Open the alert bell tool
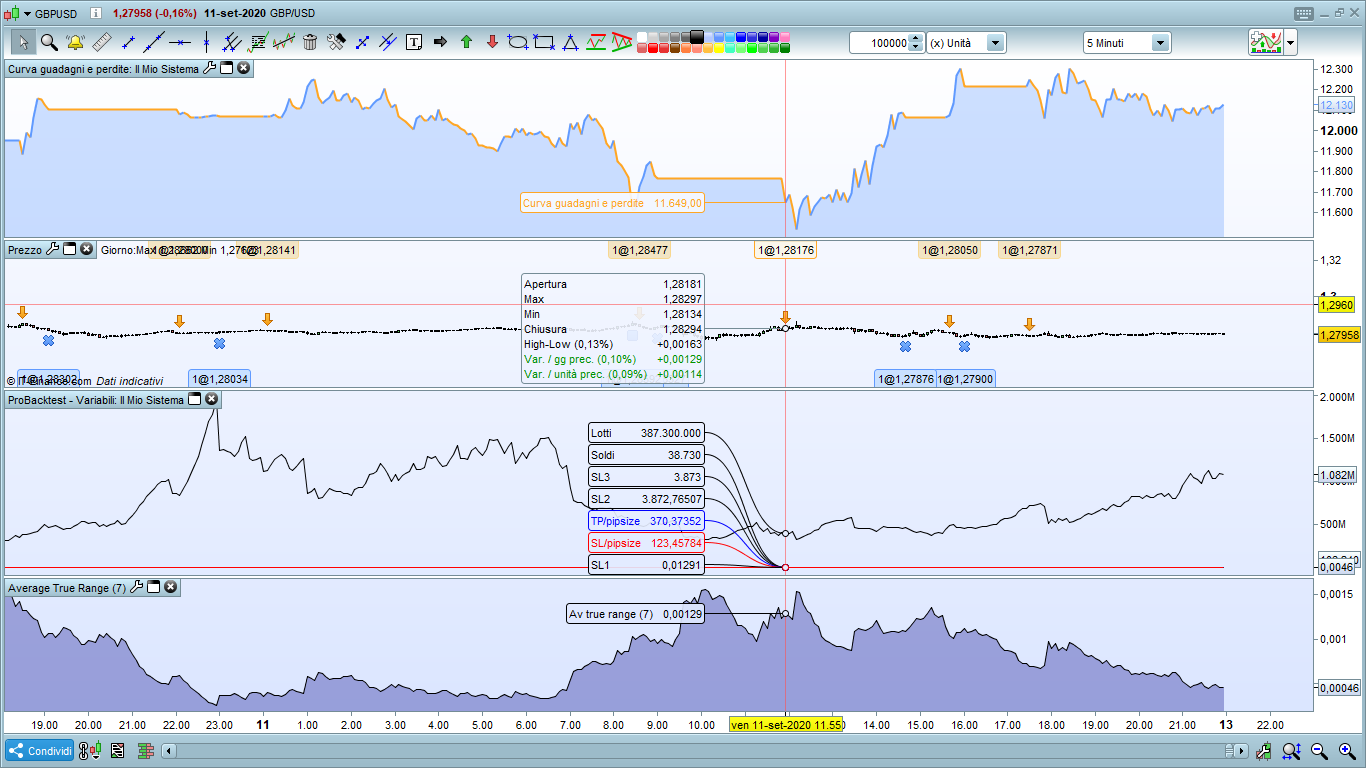 tap(75, 42)
